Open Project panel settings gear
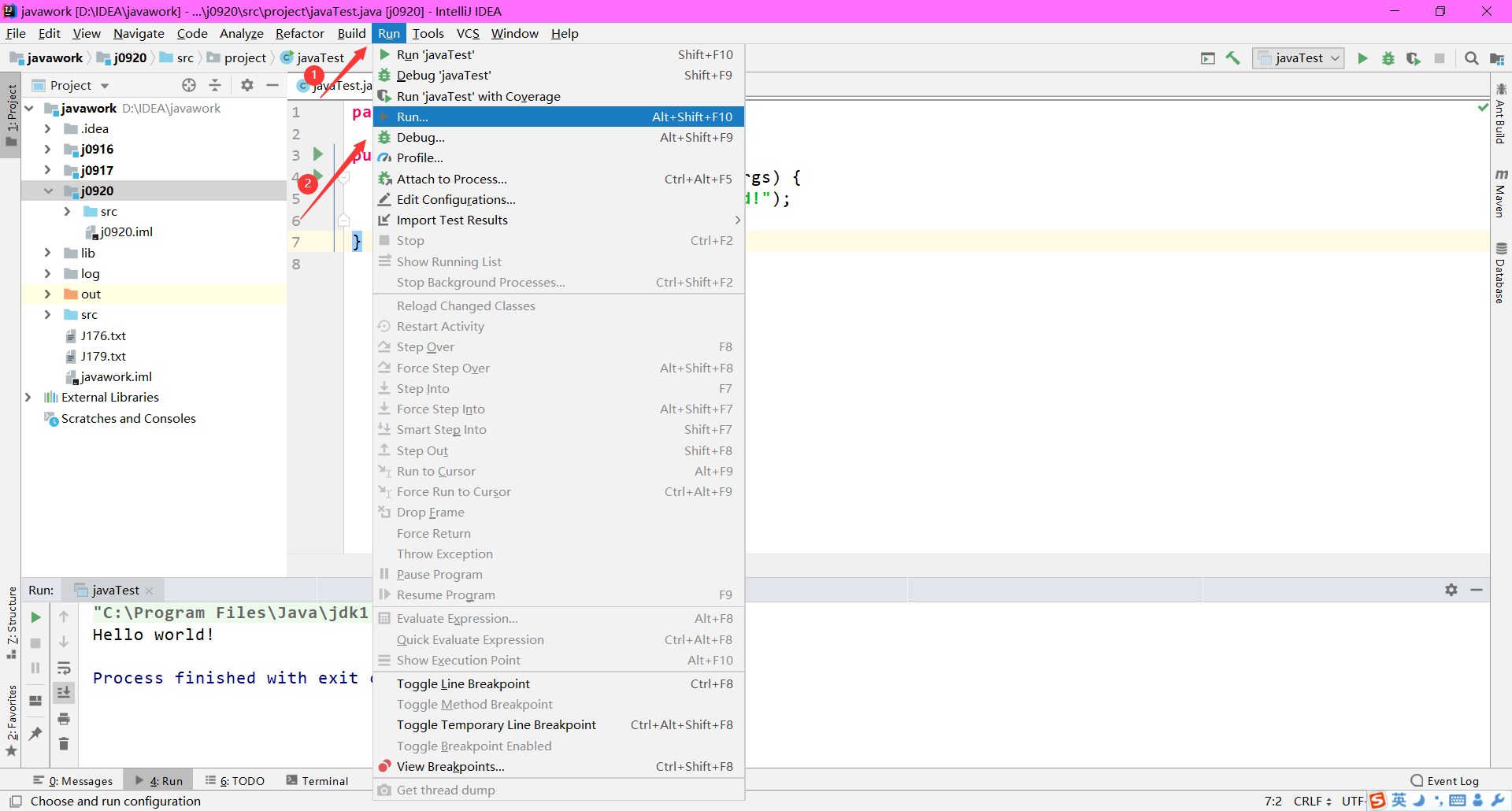 (x=247, y=85)
